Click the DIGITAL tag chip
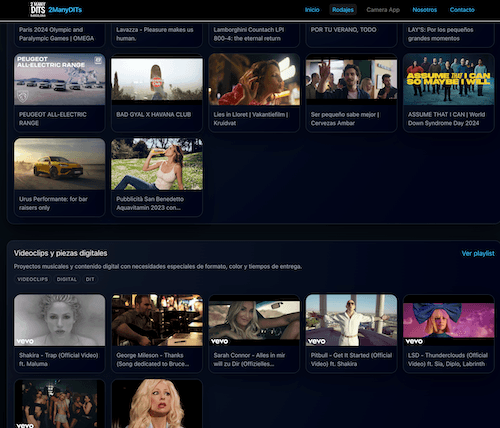500x428 pixels. tap(67, 279)
